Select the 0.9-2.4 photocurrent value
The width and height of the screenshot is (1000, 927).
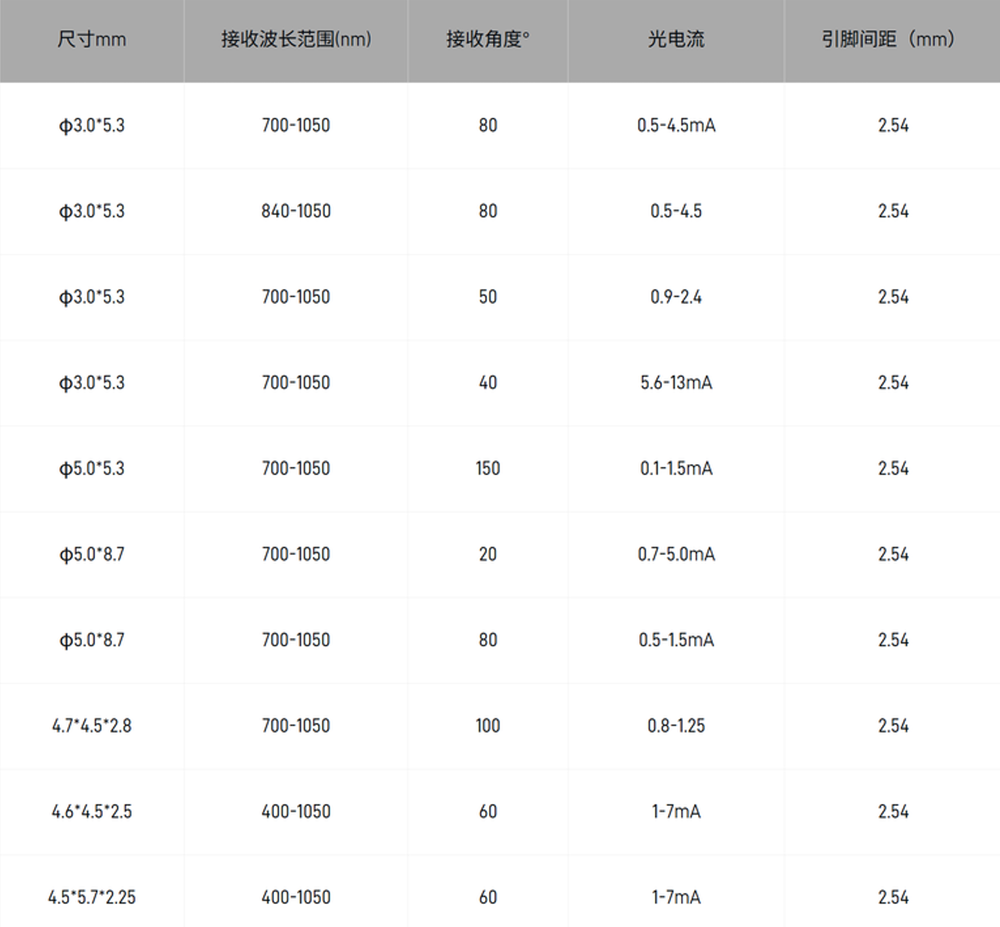tap(676, 297)
